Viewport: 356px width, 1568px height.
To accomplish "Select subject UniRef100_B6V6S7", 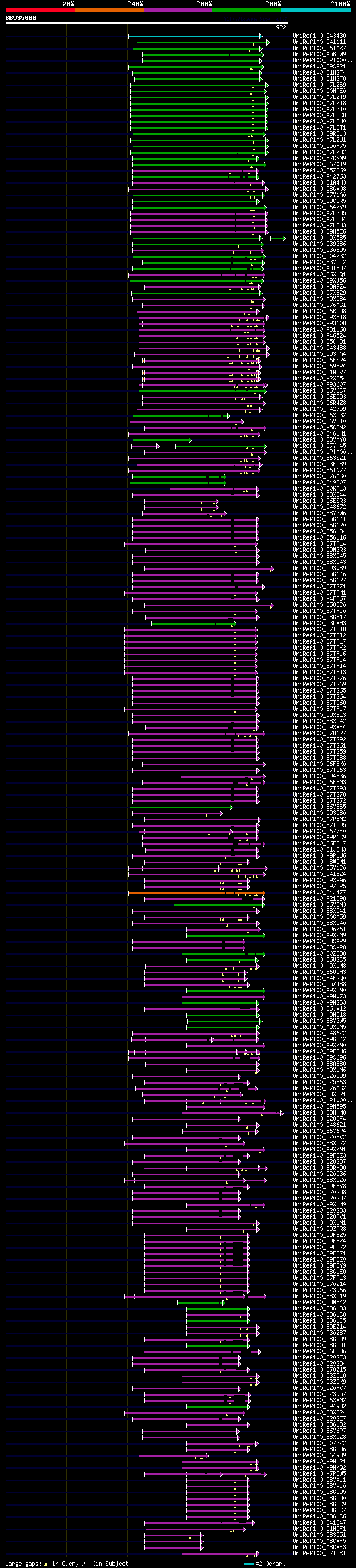I will (x=319, y=391).
